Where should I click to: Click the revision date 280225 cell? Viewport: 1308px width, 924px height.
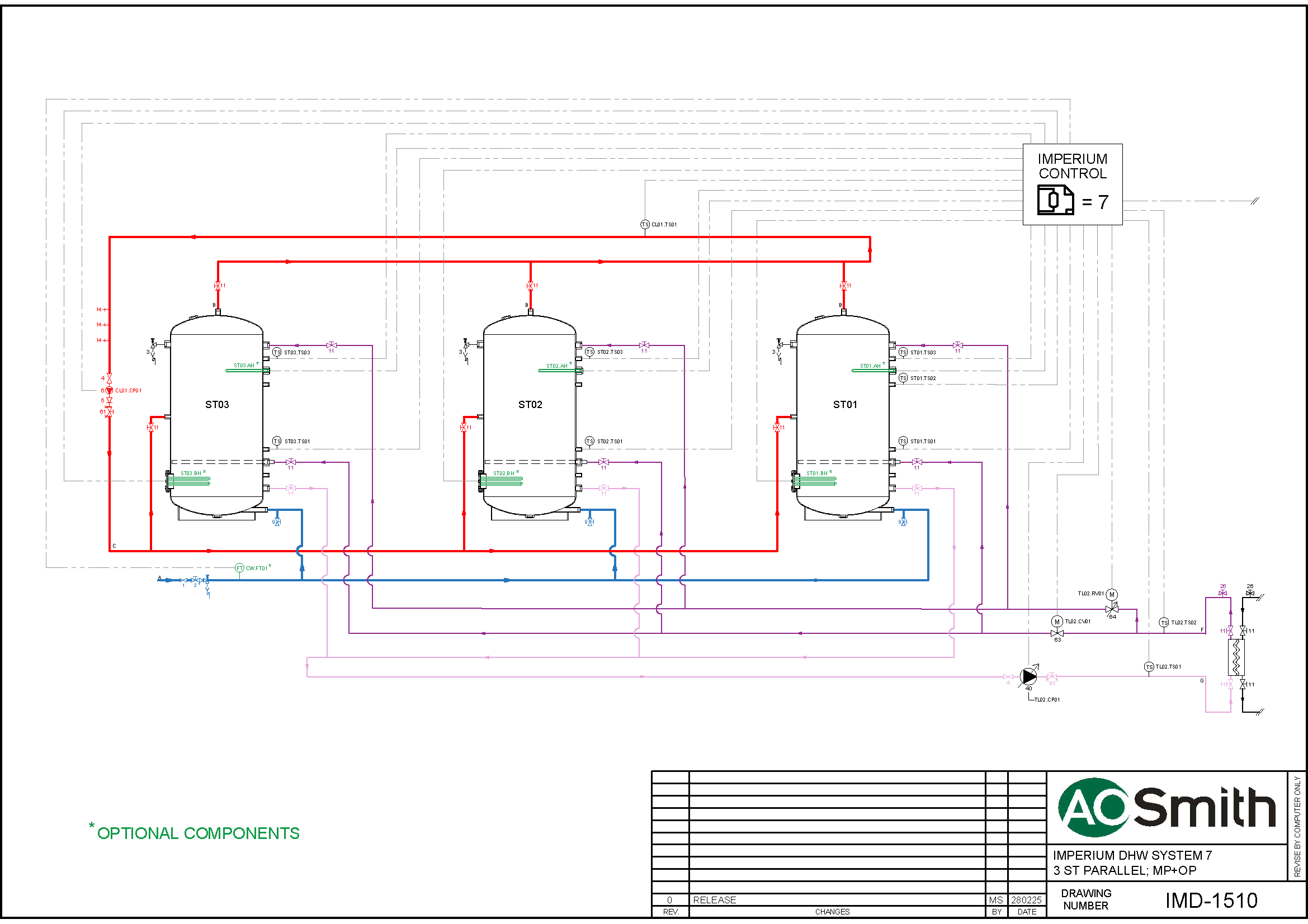[x=1026, y=899]
